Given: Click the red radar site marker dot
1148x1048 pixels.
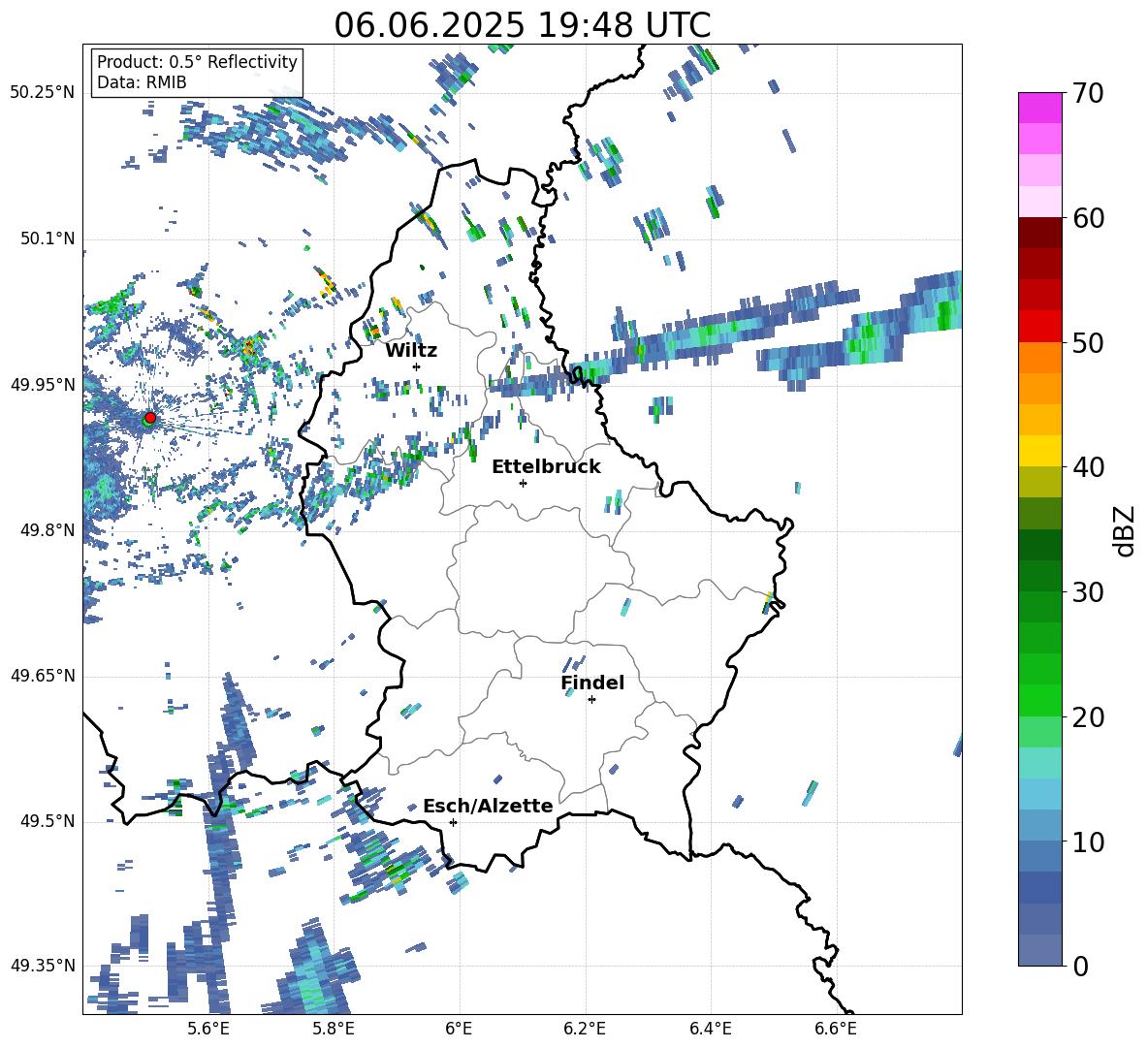Looking at the screenshot, I should [x=150, y=418].
